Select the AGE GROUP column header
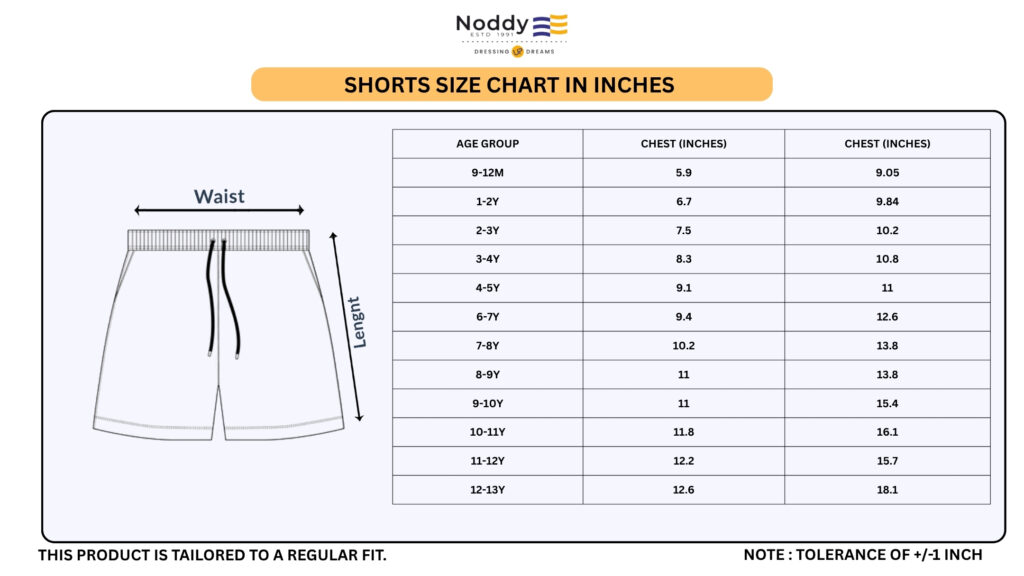Image resolution: width=1024 pixels, height=576 pixels. click(487, 144)
